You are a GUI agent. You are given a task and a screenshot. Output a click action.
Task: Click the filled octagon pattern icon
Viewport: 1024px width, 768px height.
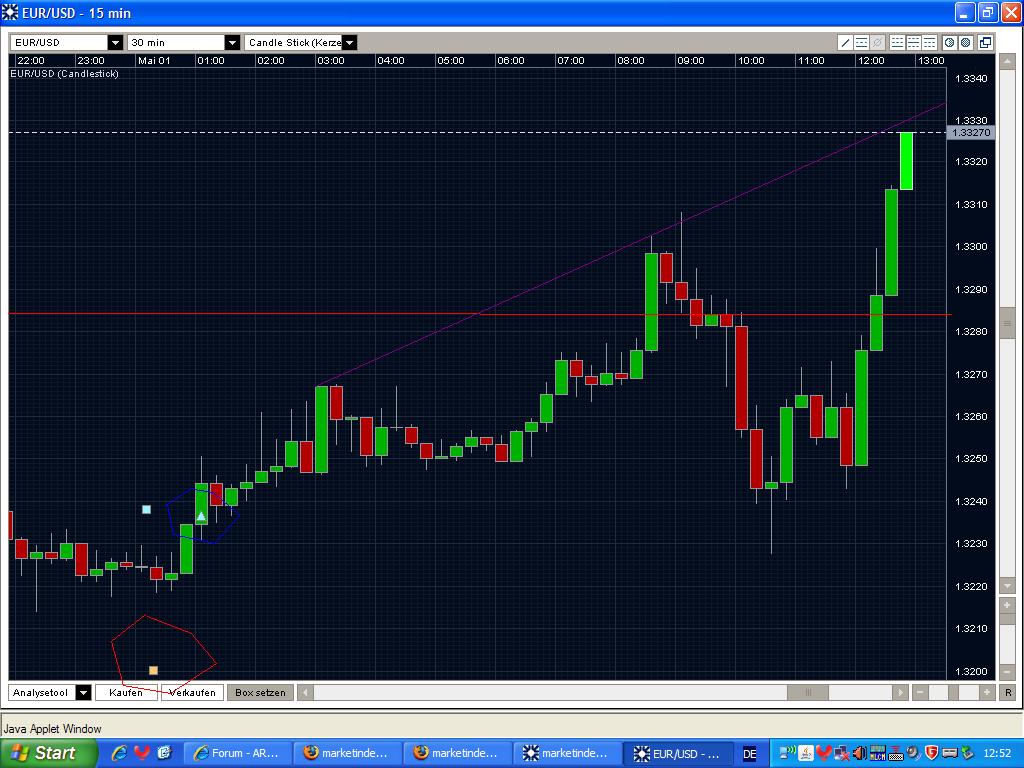[x=966, y=43]
